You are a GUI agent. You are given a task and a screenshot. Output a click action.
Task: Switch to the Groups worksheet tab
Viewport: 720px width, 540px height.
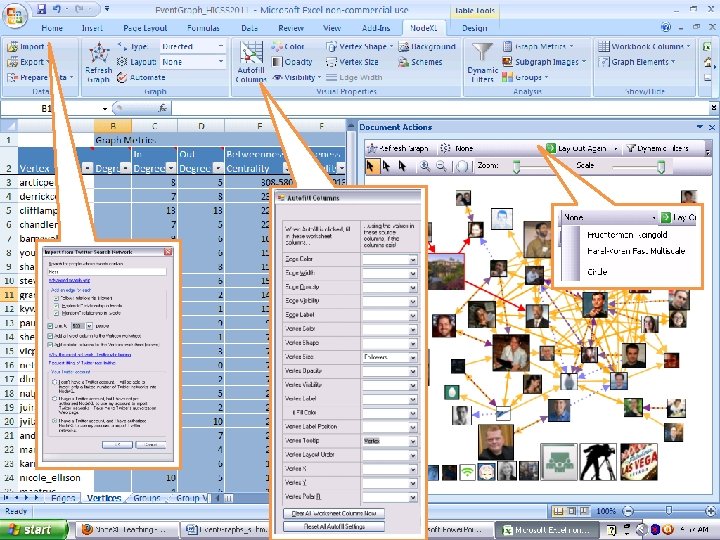tap(147, 498)
